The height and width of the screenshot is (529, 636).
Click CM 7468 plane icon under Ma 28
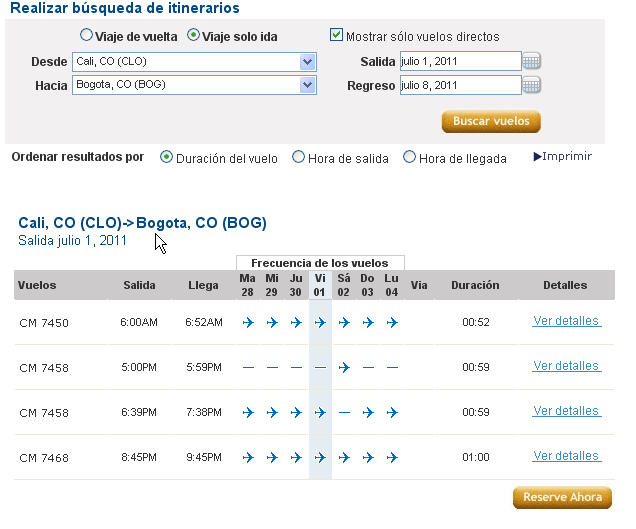(248, 458)
